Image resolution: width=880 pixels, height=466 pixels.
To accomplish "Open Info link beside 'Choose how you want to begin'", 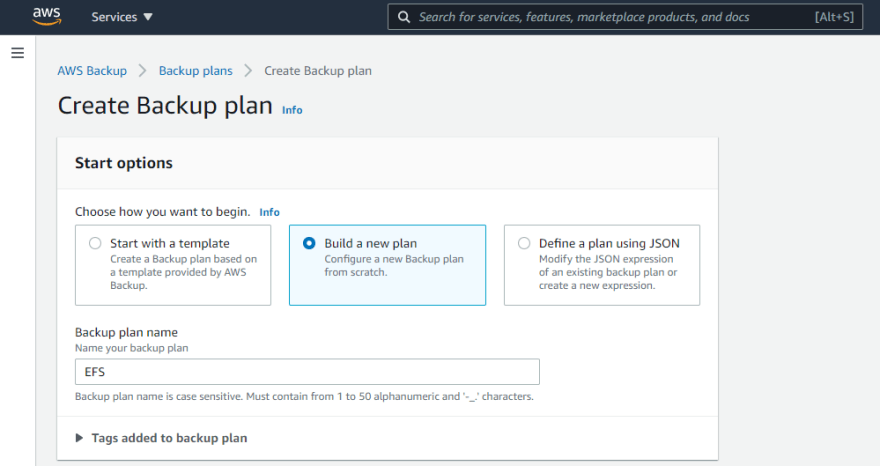I will [269, 212].
